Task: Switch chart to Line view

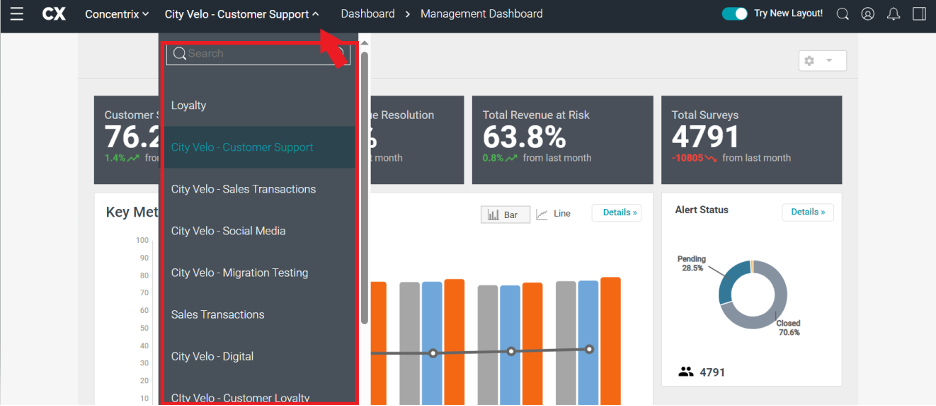Action: [553, 214]
